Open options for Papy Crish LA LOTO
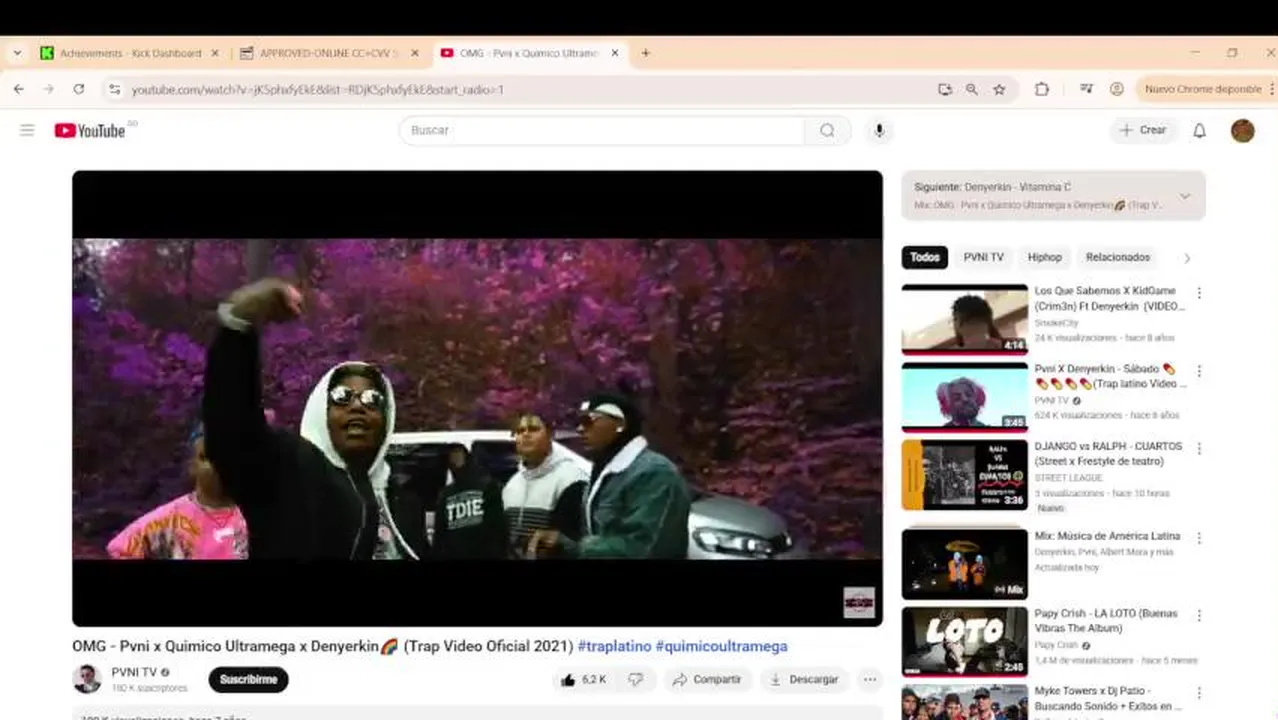Screen dimensions: 1278x720 pos(1199,616)
